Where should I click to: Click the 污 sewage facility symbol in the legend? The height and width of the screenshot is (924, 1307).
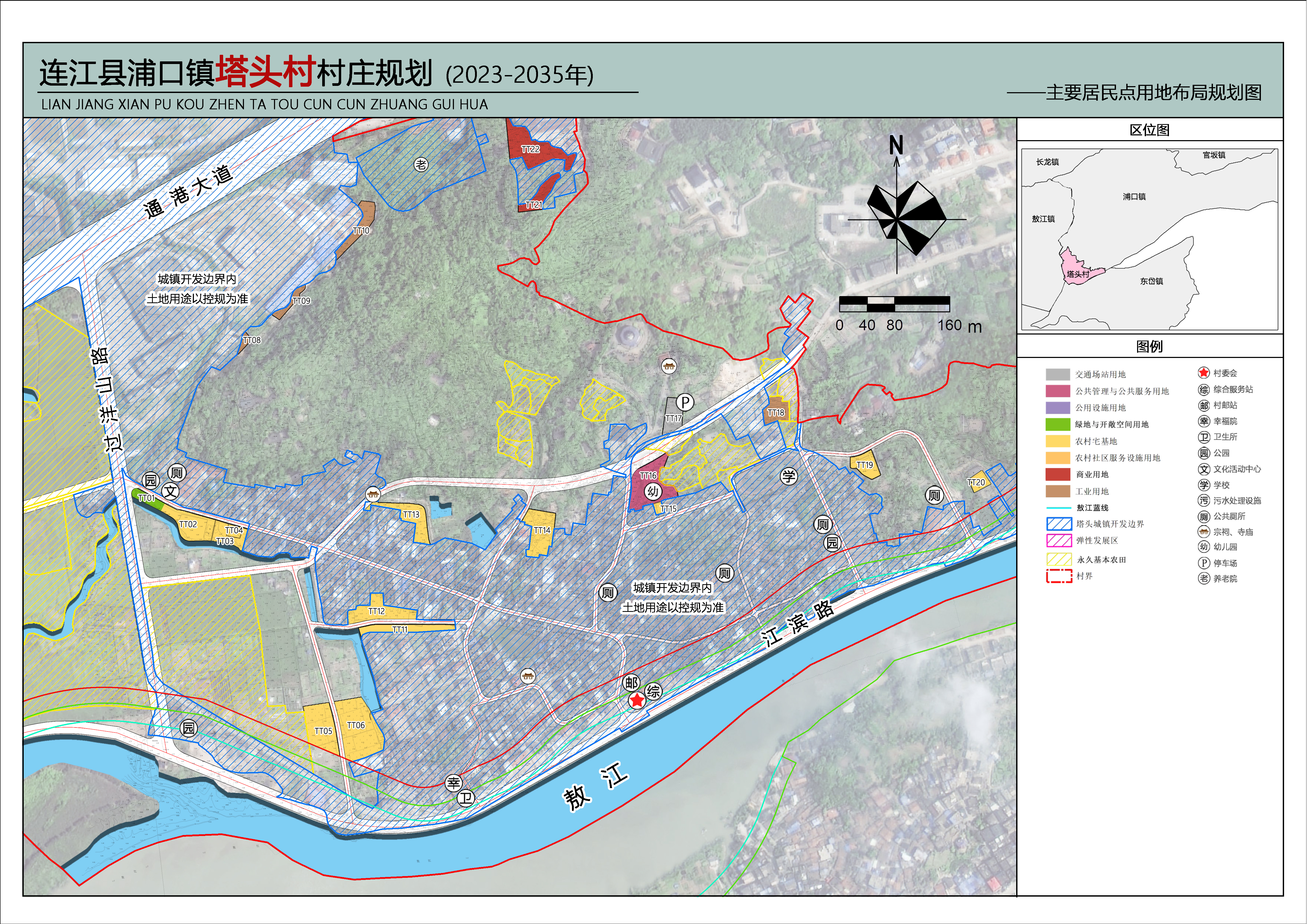coord(1203,501)
